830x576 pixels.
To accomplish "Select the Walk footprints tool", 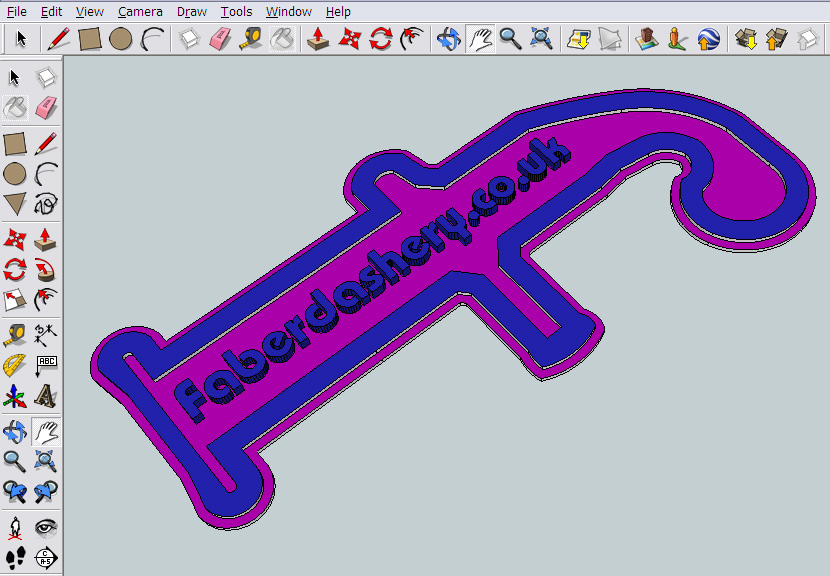I will pos(15,557).
